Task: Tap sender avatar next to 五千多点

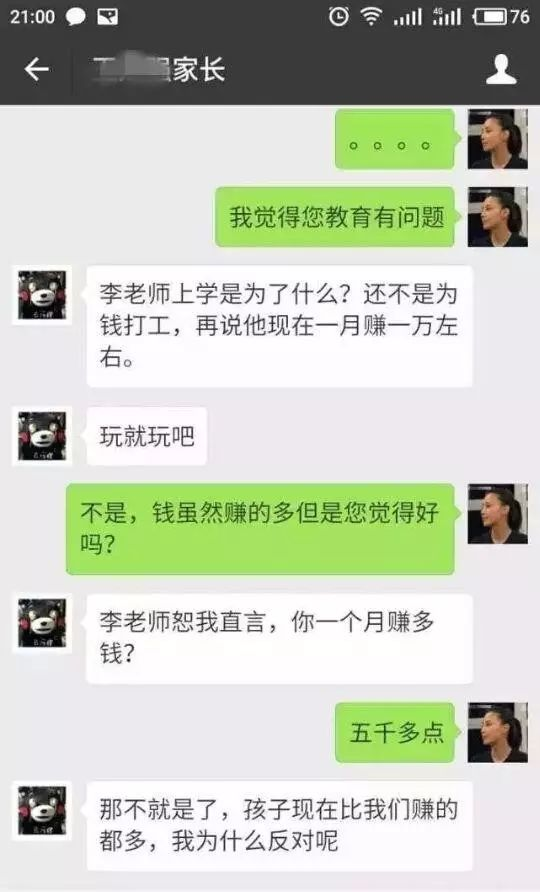Action: click(x=497, y=733)
